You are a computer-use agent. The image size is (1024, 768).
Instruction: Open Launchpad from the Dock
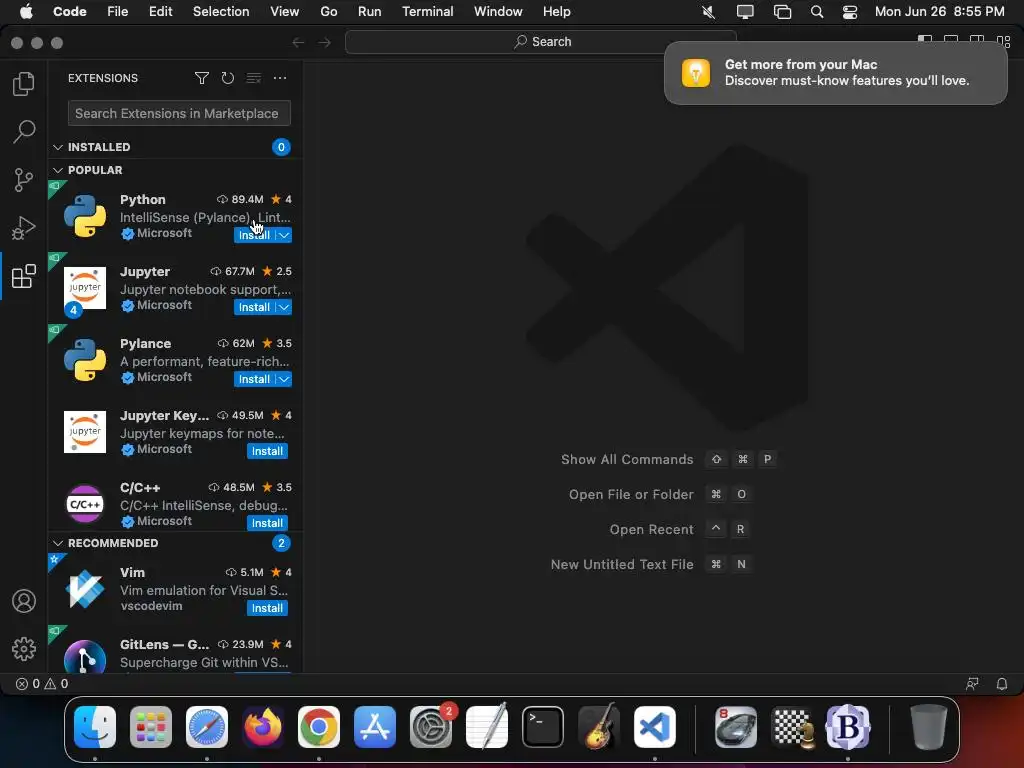[151, 727]
